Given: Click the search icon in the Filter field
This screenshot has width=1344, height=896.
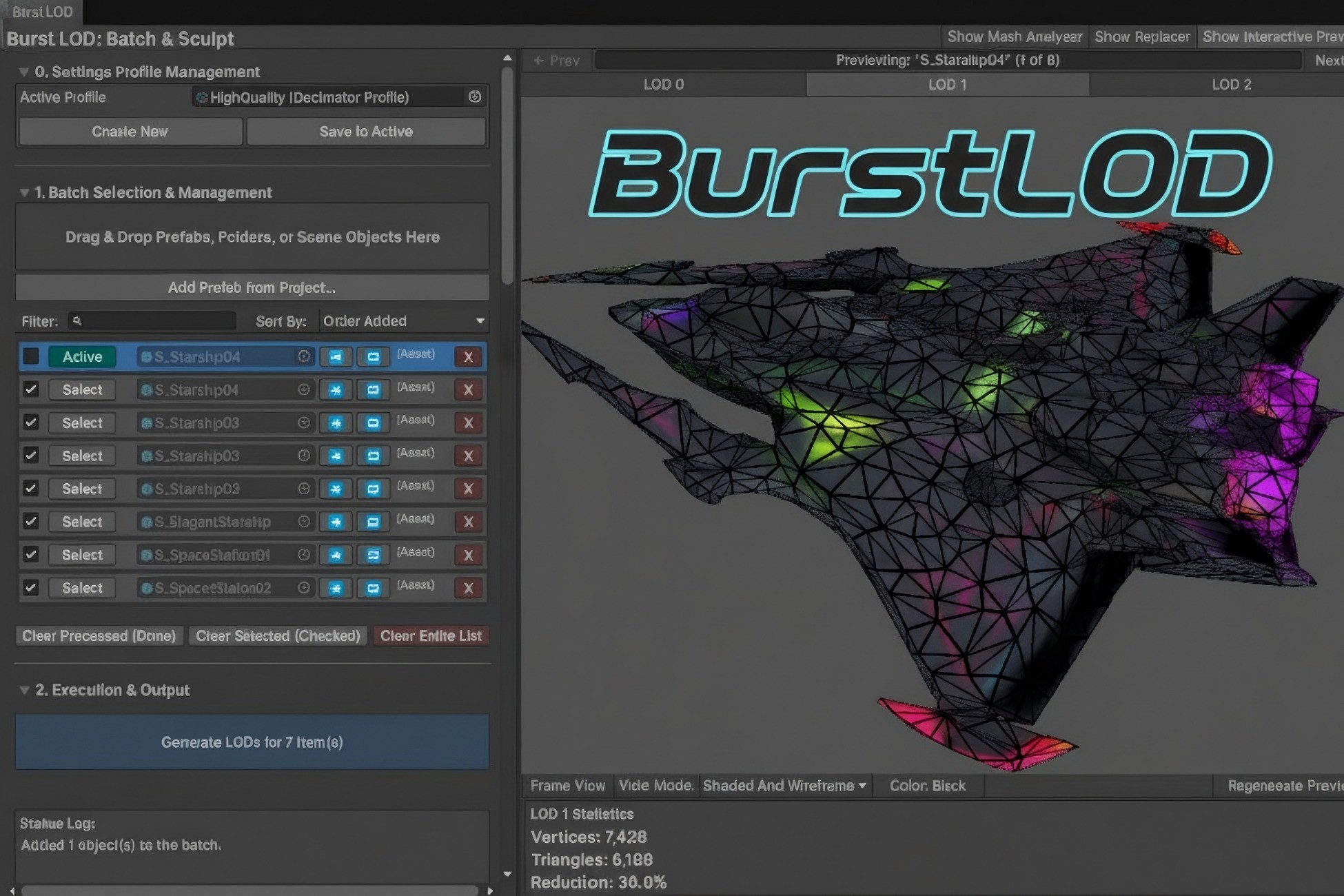Looking at the screenshot, I should coord(77,320).
